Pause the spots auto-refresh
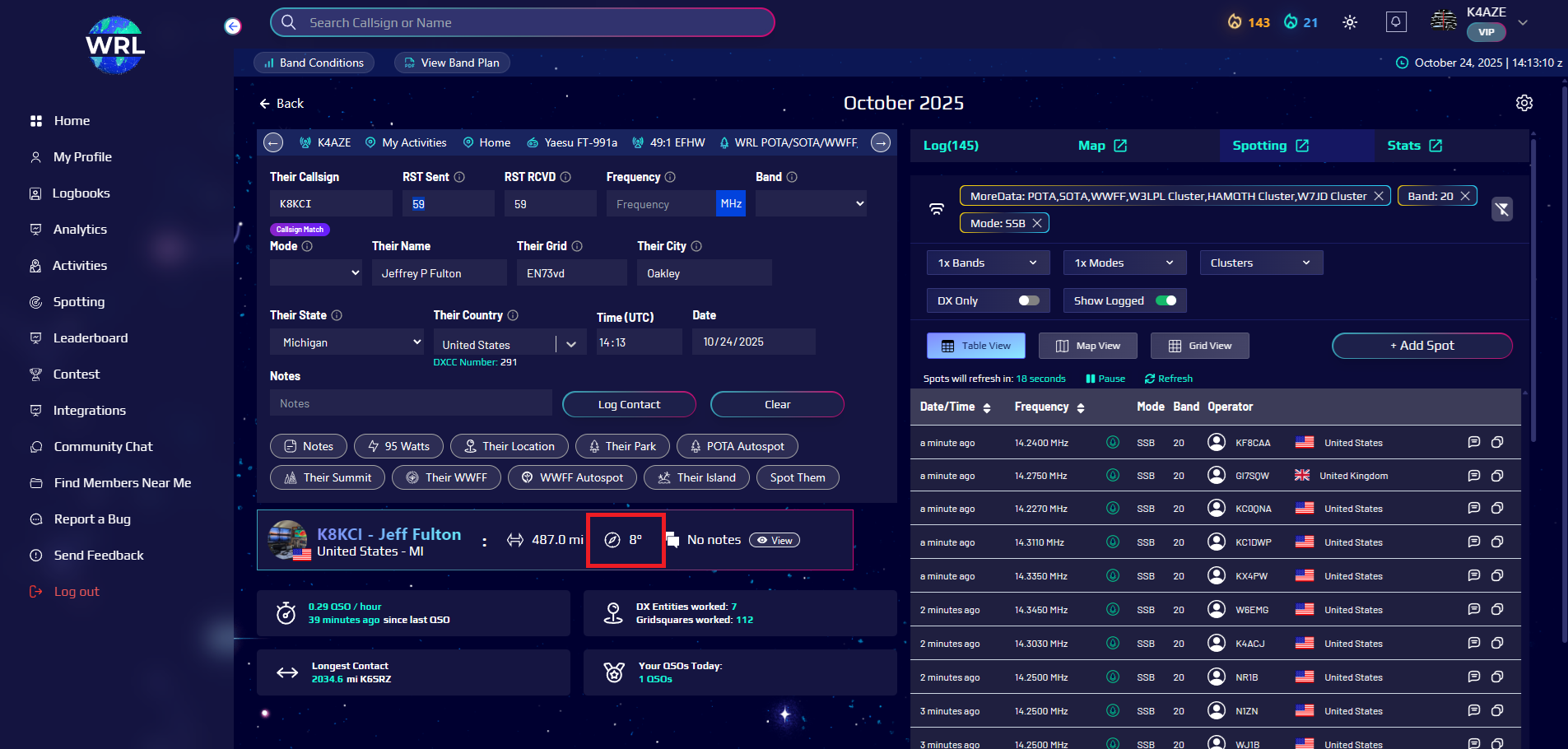This screenshot has height=749, width=1568. (x=1105, y=379)
